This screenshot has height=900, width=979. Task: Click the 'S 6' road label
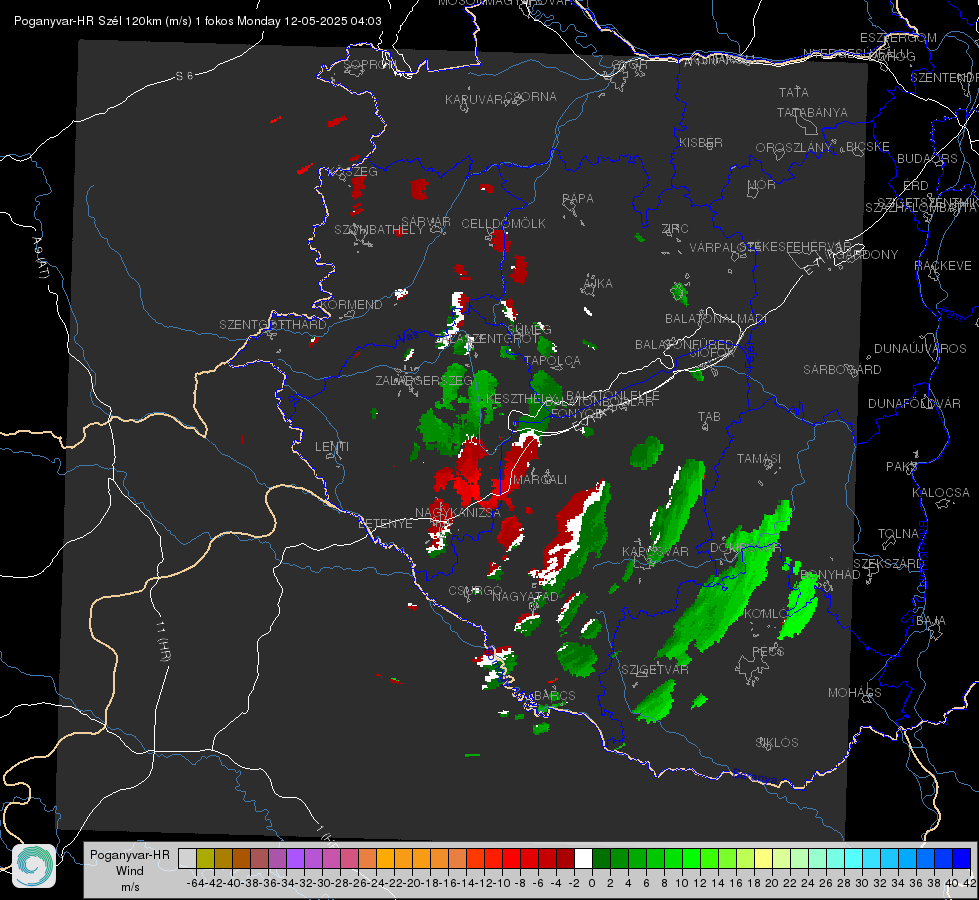pos(184,76)
